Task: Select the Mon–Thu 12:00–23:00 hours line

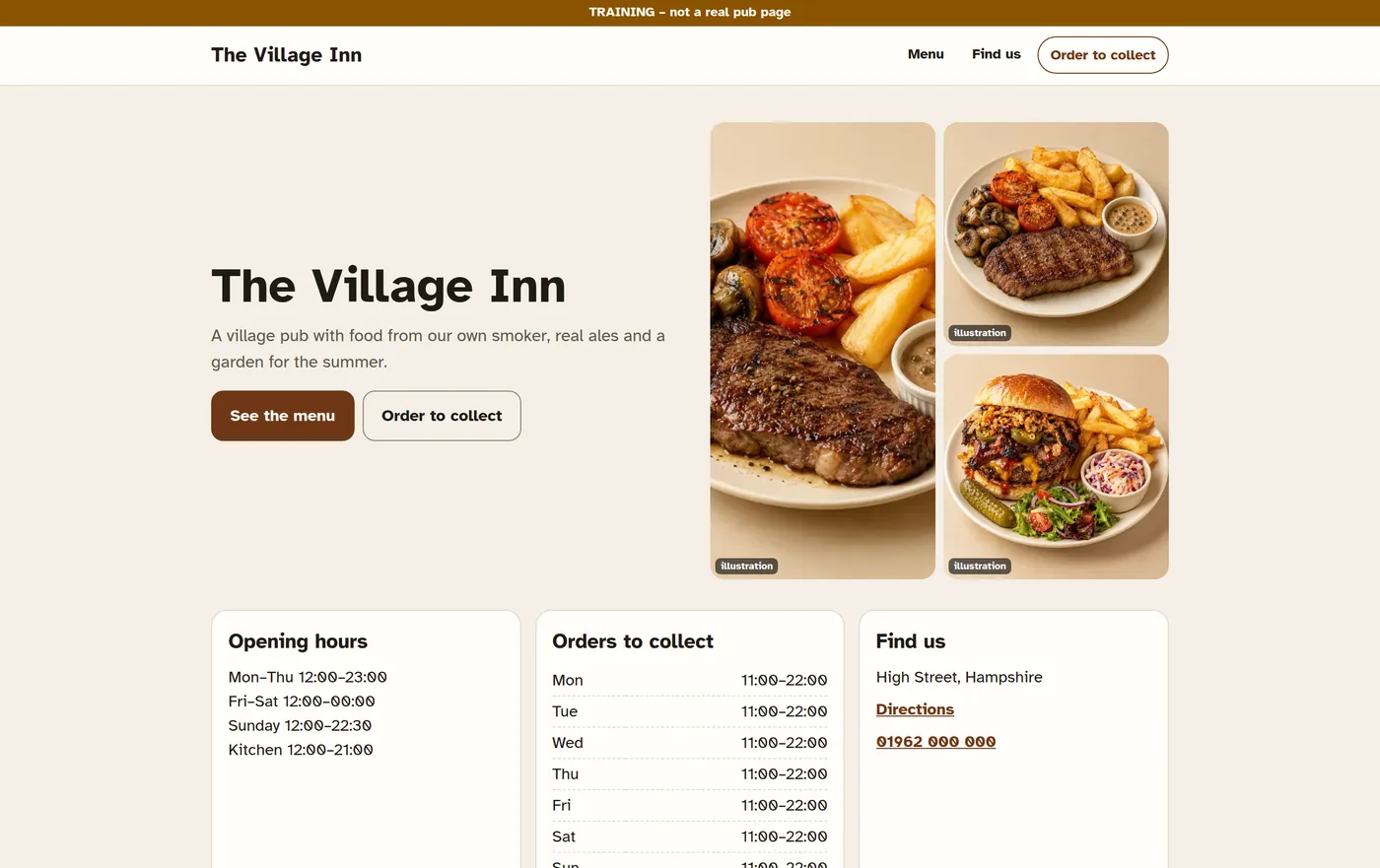Action: pos(308,677)
